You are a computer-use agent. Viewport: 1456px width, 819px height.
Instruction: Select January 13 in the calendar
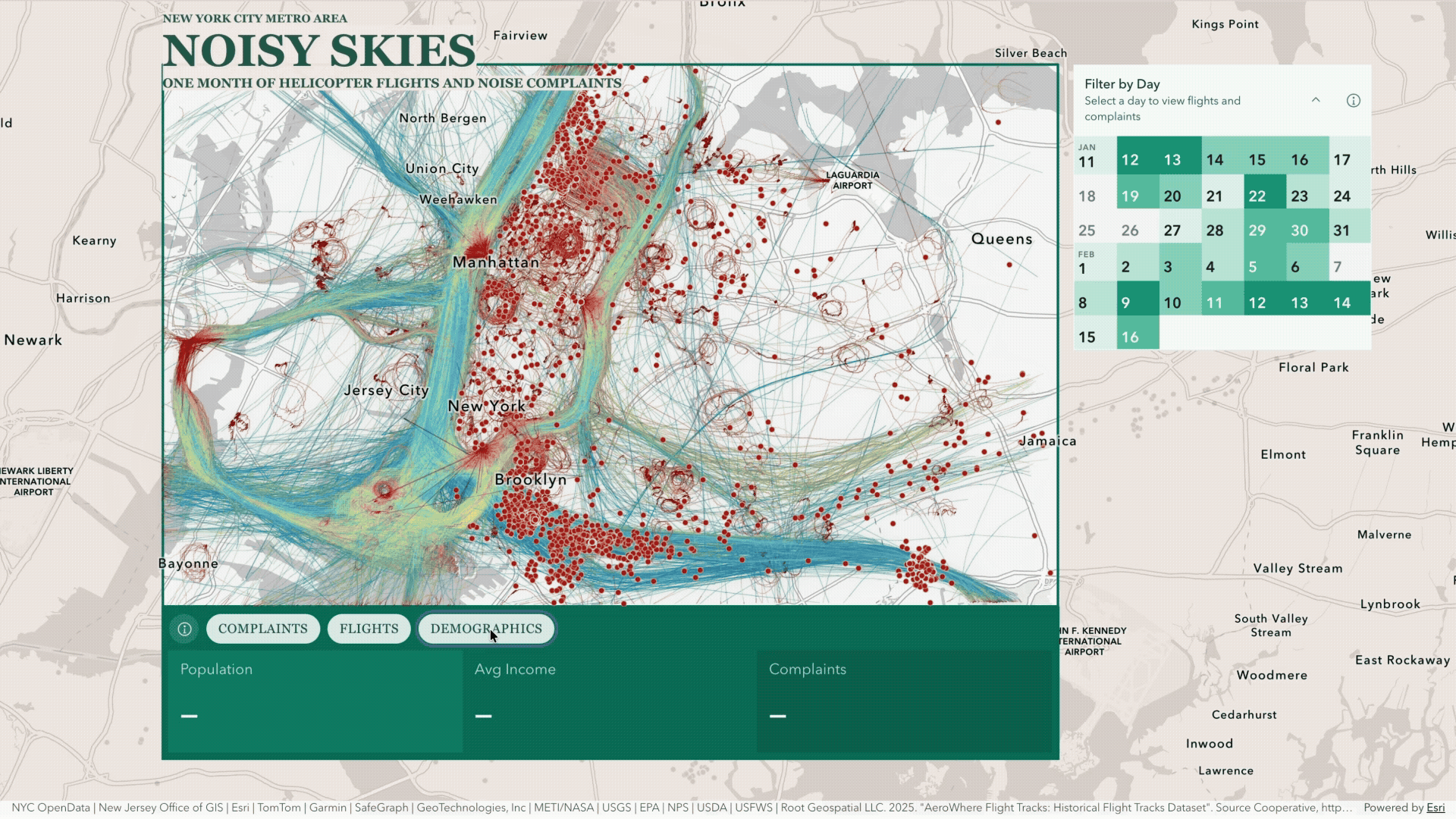pos(1180,155)
